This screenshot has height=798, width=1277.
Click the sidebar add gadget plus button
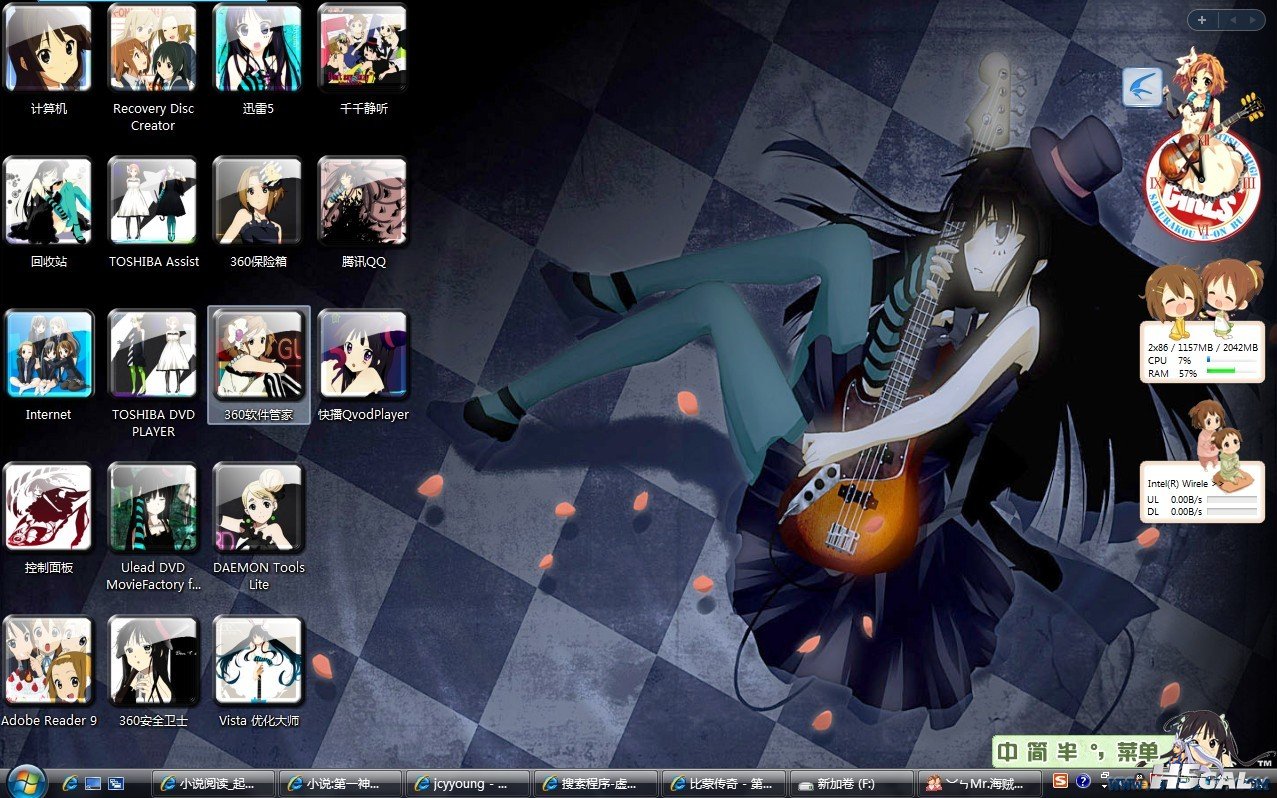click(x=1201, y=20)
